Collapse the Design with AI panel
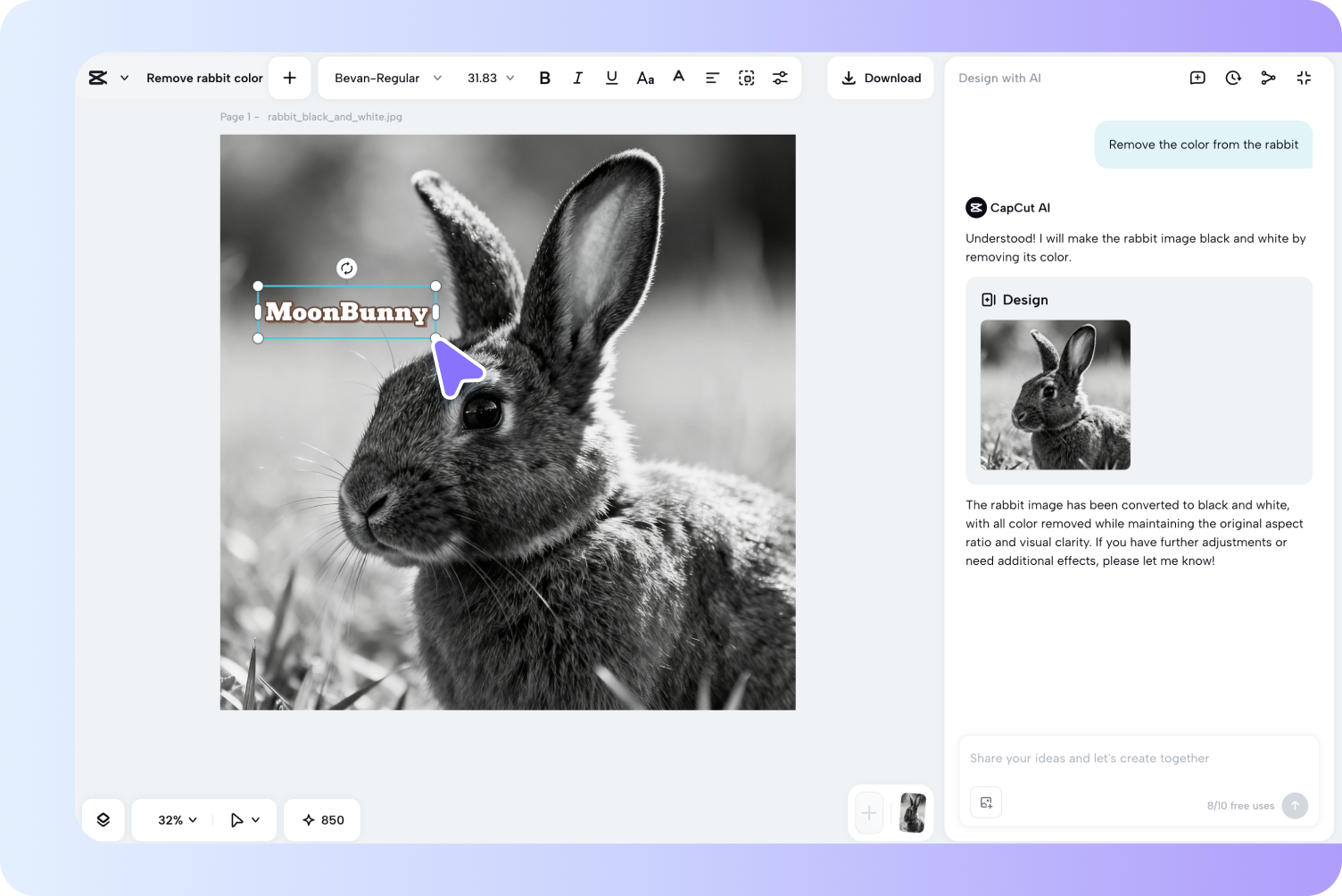The width and height of the screenshot is (1342, 896). point(1304,79)
